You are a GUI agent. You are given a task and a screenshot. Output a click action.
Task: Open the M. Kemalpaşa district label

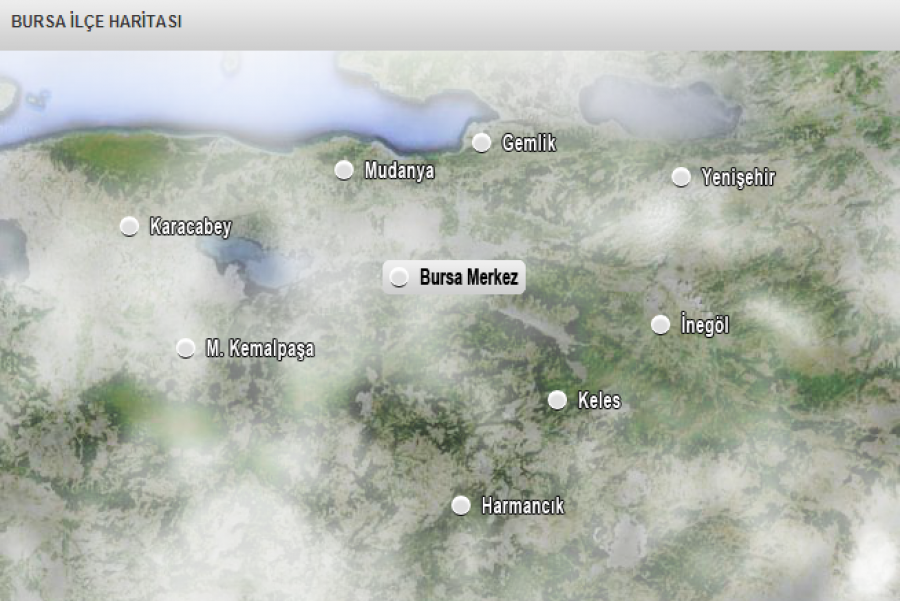(x=260, y=348)
